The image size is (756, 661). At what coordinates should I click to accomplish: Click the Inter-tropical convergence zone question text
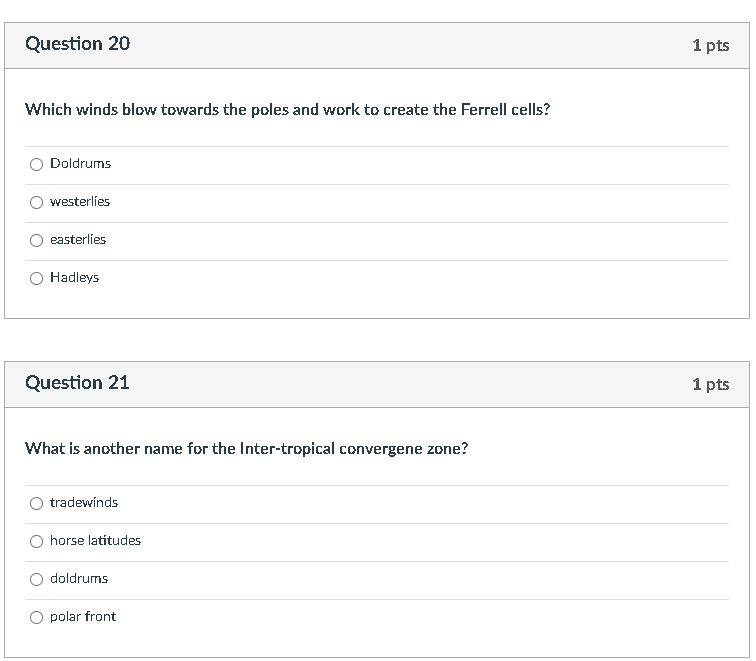click(x=247, y=449)
